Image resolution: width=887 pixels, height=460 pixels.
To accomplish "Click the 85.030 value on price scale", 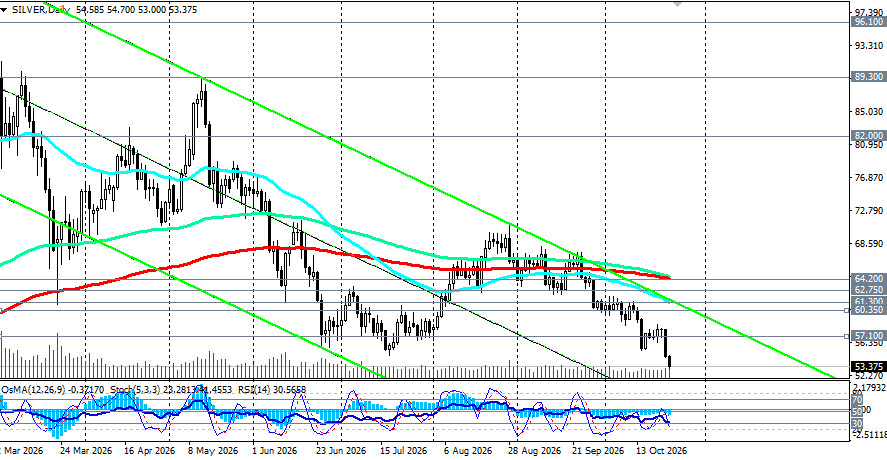I will pyautogui.click(x=868, y=111).
